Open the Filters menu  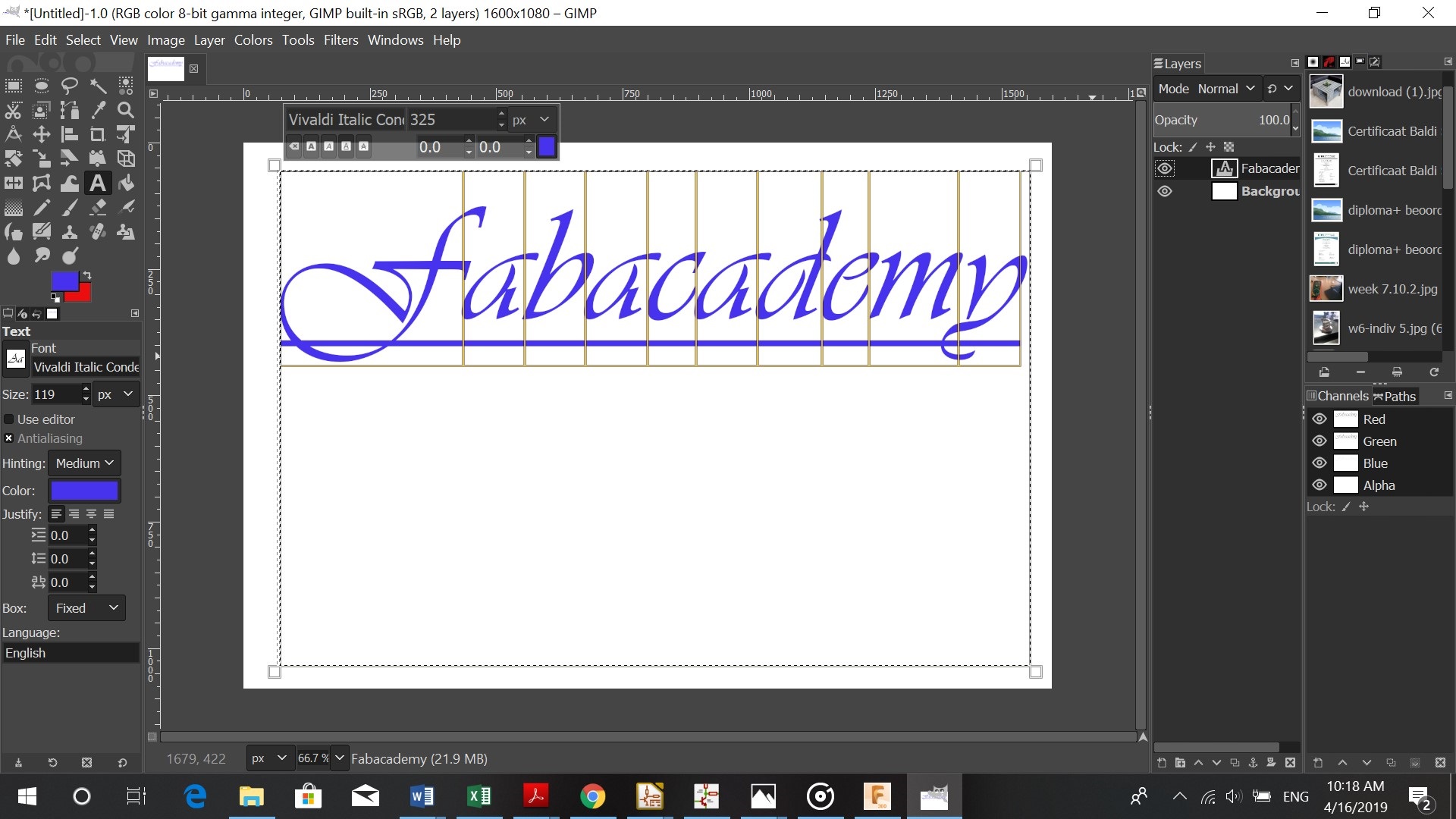pyautogui.click(x=340, y=40)
